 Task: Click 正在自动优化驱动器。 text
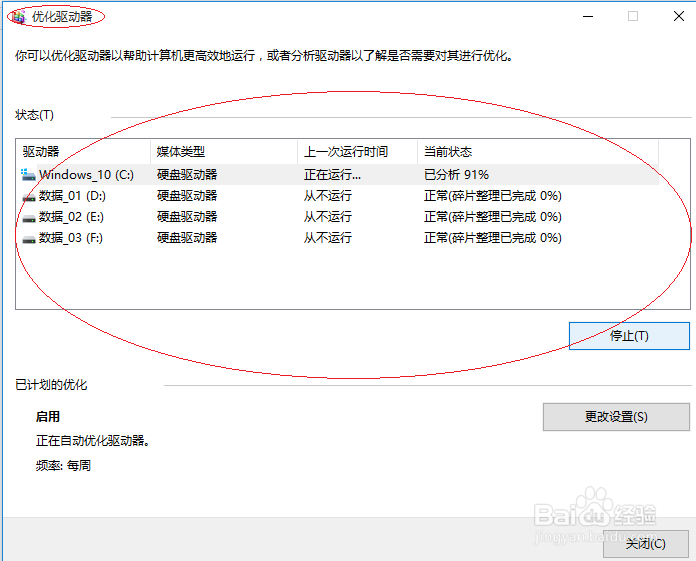point(93,441)
